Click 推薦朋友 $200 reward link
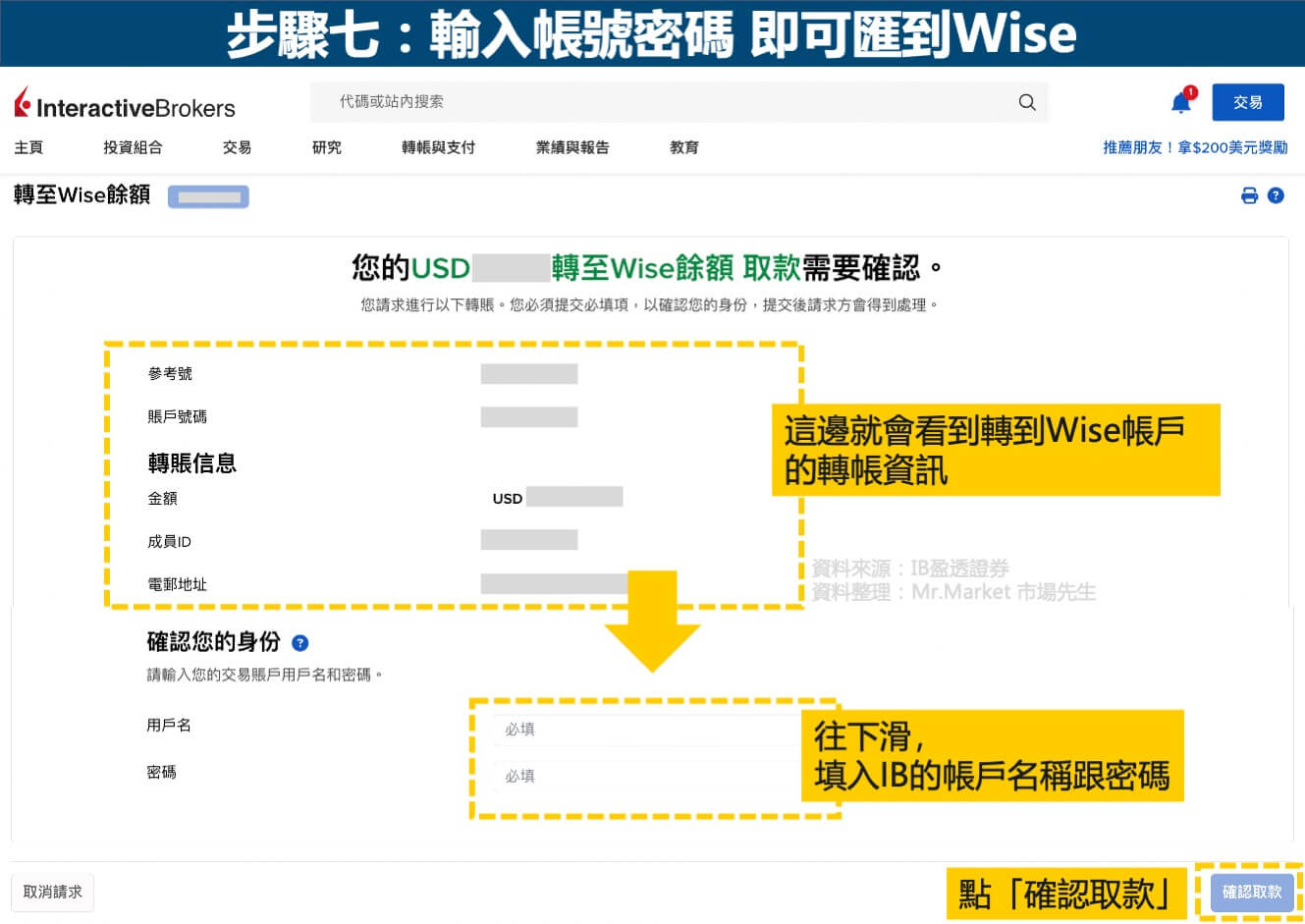The image size is (1305, 924). click(1195, 147)
